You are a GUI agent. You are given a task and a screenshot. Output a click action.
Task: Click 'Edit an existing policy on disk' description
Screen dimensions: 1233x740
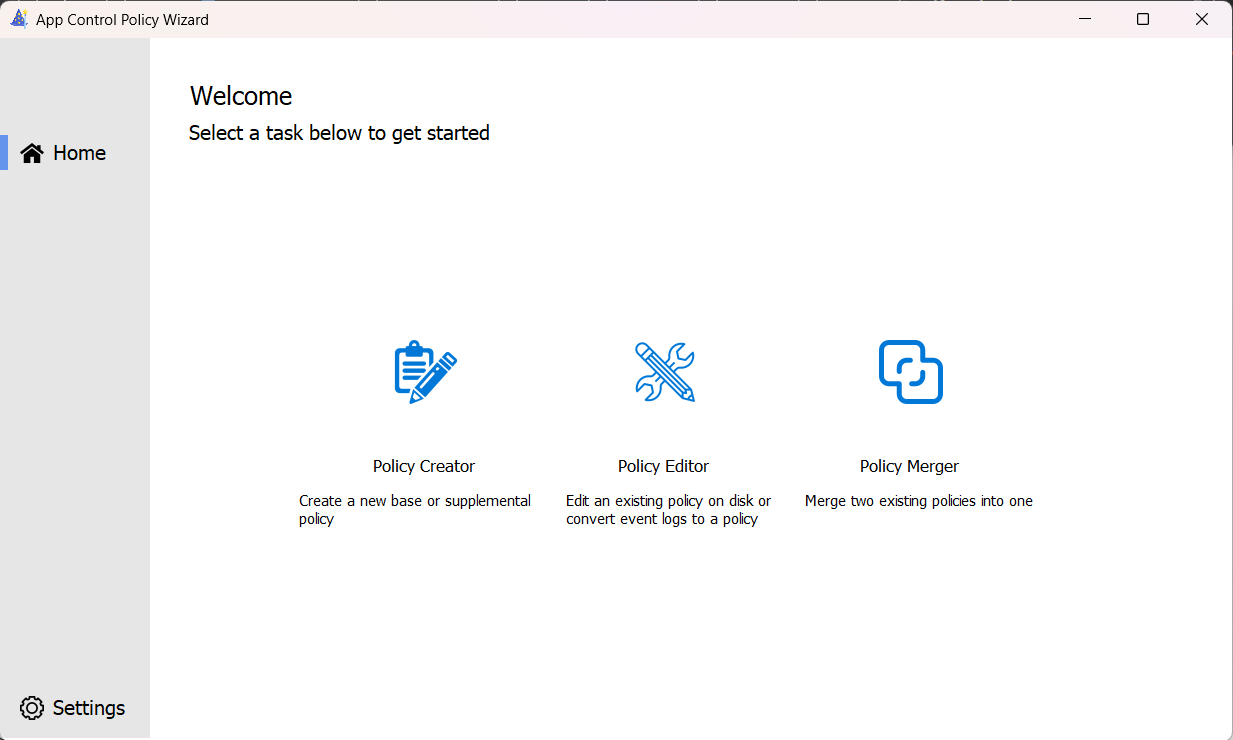[669, 510]
